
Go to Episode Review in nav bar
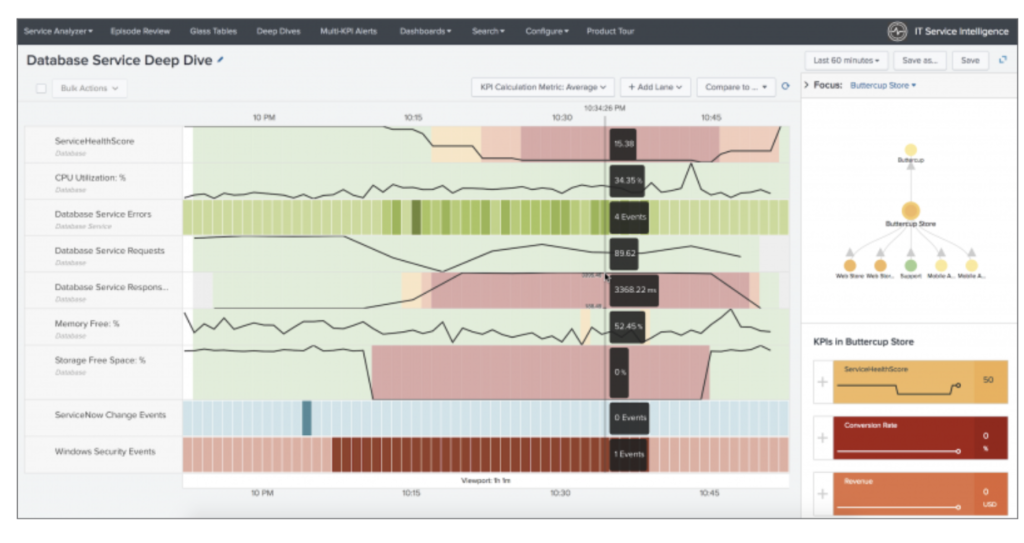(x=140, y=31)
